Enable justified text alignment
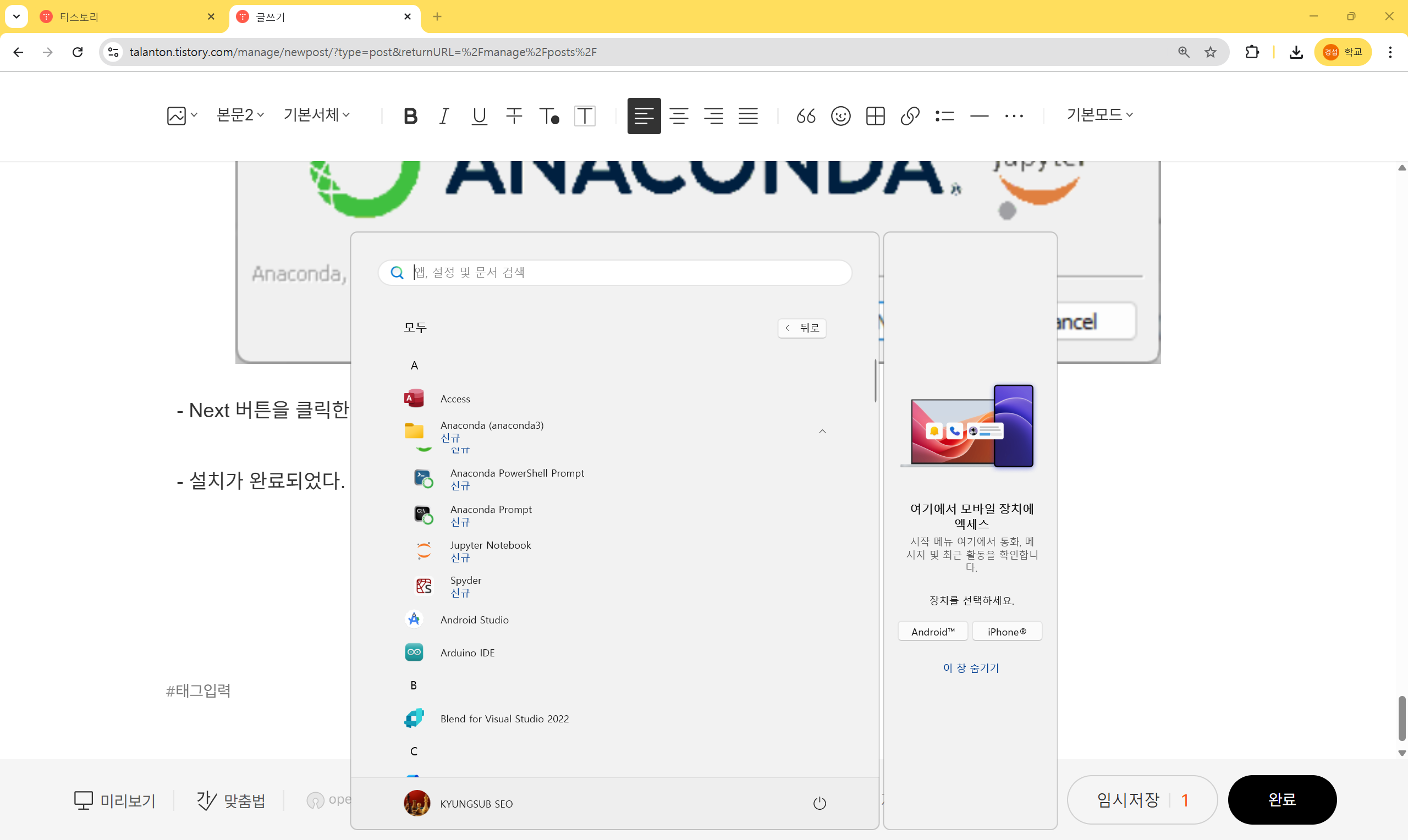This screenshot has height=840, width=1408. pyautogui.click(x=748, y=116)
